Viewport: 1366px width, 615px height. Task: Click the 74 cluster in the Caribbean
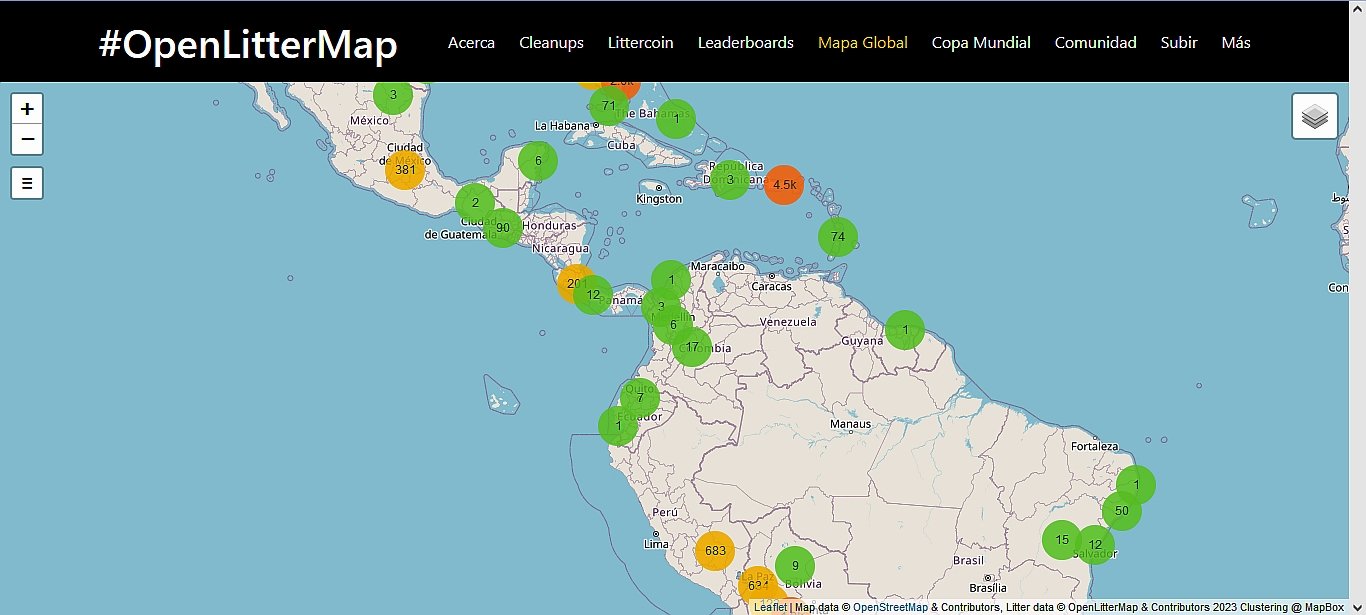pos(838,237)
